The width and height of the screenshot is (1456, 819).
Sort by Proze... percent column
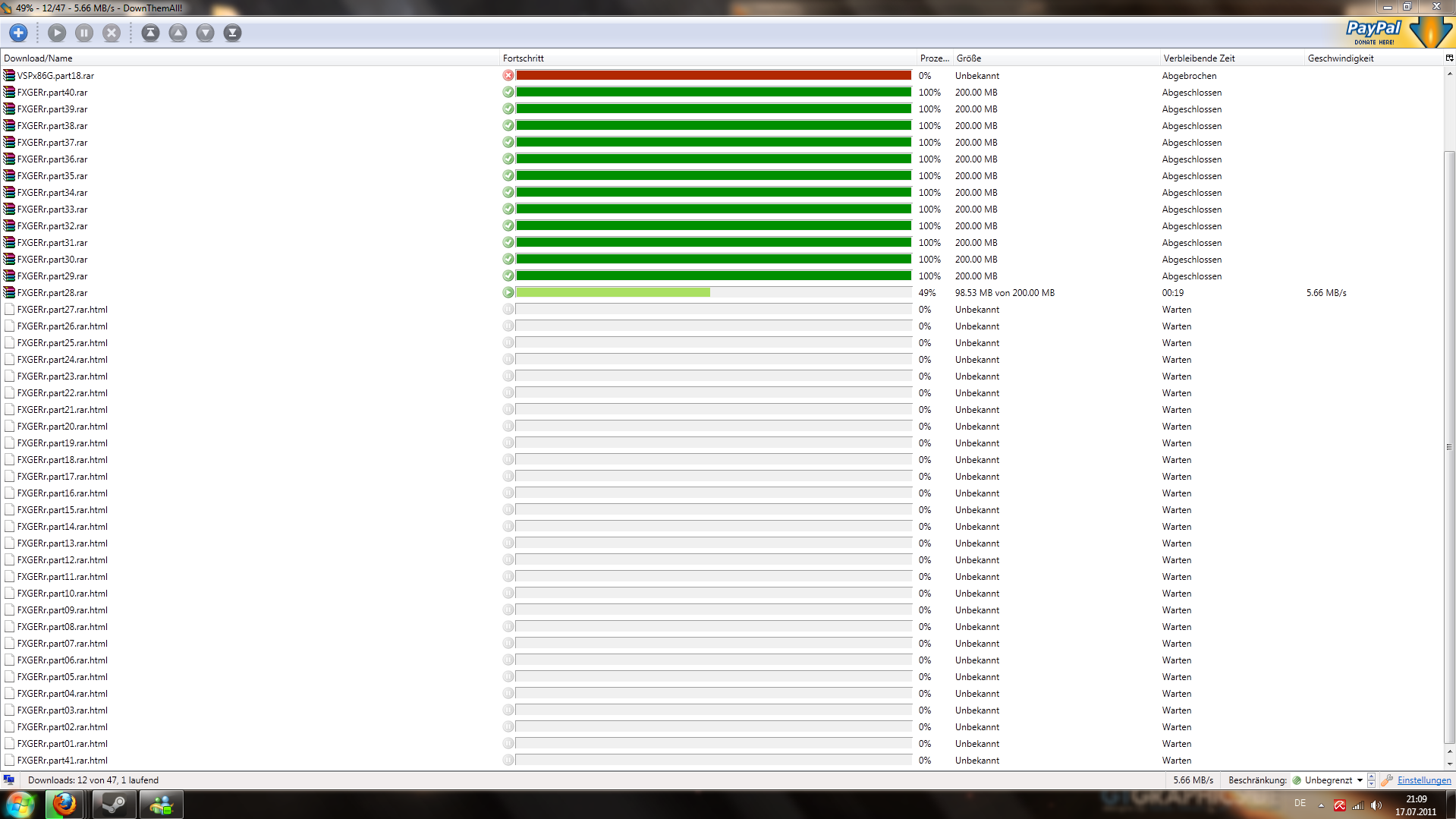pos(935,58)
